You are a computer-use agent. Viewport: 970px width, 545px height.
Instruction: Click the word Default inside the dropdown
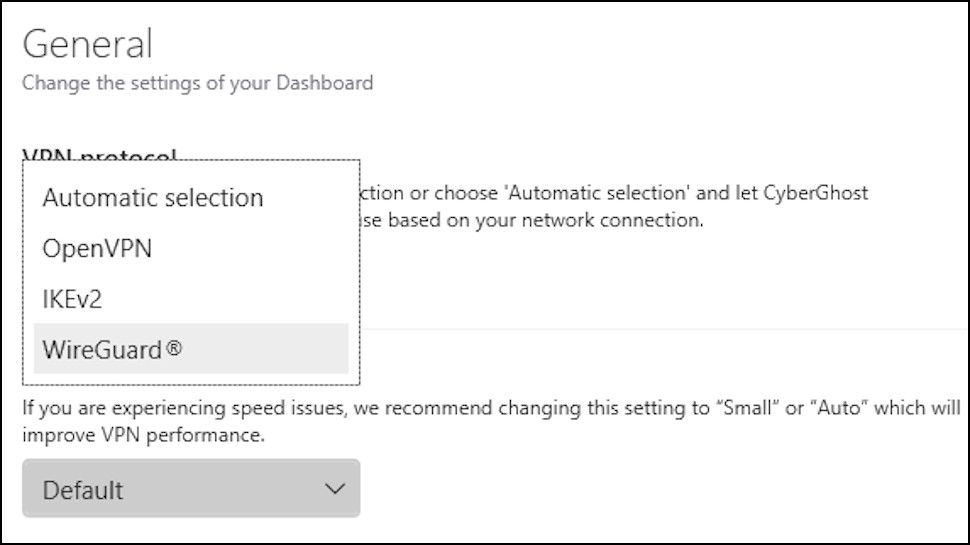coord(83,490)
